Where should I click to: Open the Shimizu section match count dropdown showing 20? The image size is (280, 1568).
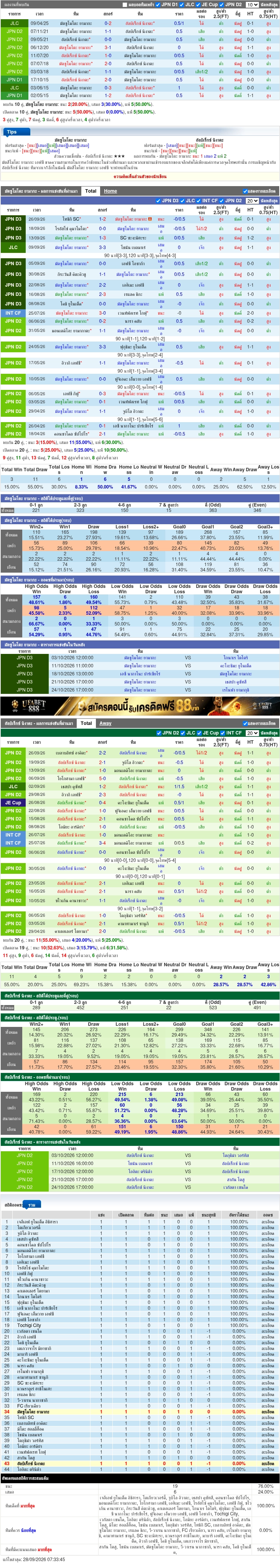(251, 733)
